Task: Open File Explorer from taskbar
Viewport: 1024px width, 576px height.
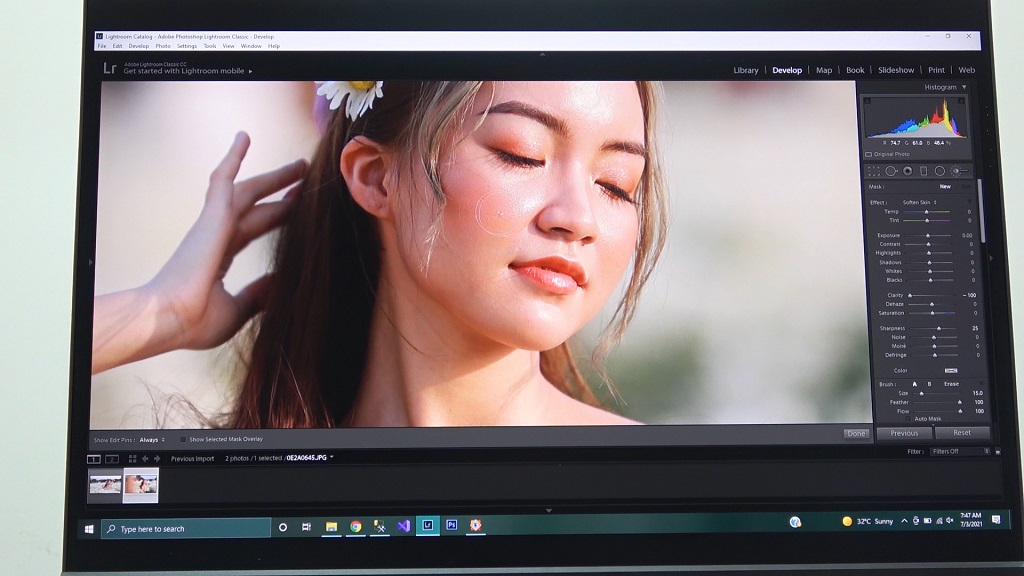Action: click(x=331, y=526)
